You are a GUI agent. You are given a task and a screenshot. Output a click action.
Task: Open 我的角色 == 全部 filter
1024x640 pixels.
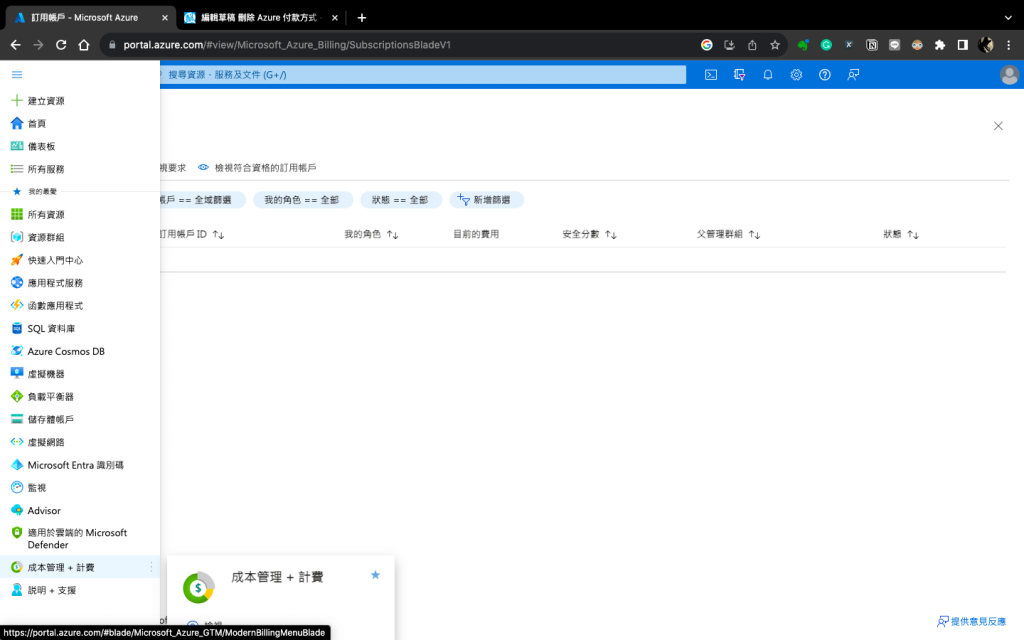coord(302,200)
